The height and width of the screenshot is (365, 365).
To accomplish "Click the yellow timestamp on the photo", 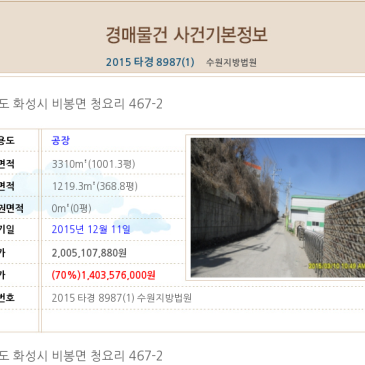I will click(x=336, y=266).
